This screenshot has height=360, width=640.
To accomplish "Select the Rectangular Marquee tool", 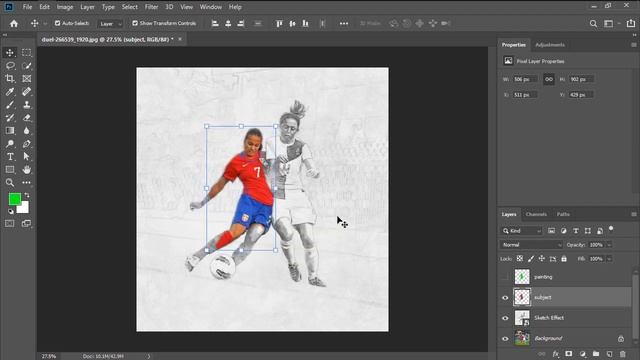I will [x=27, y=53].
